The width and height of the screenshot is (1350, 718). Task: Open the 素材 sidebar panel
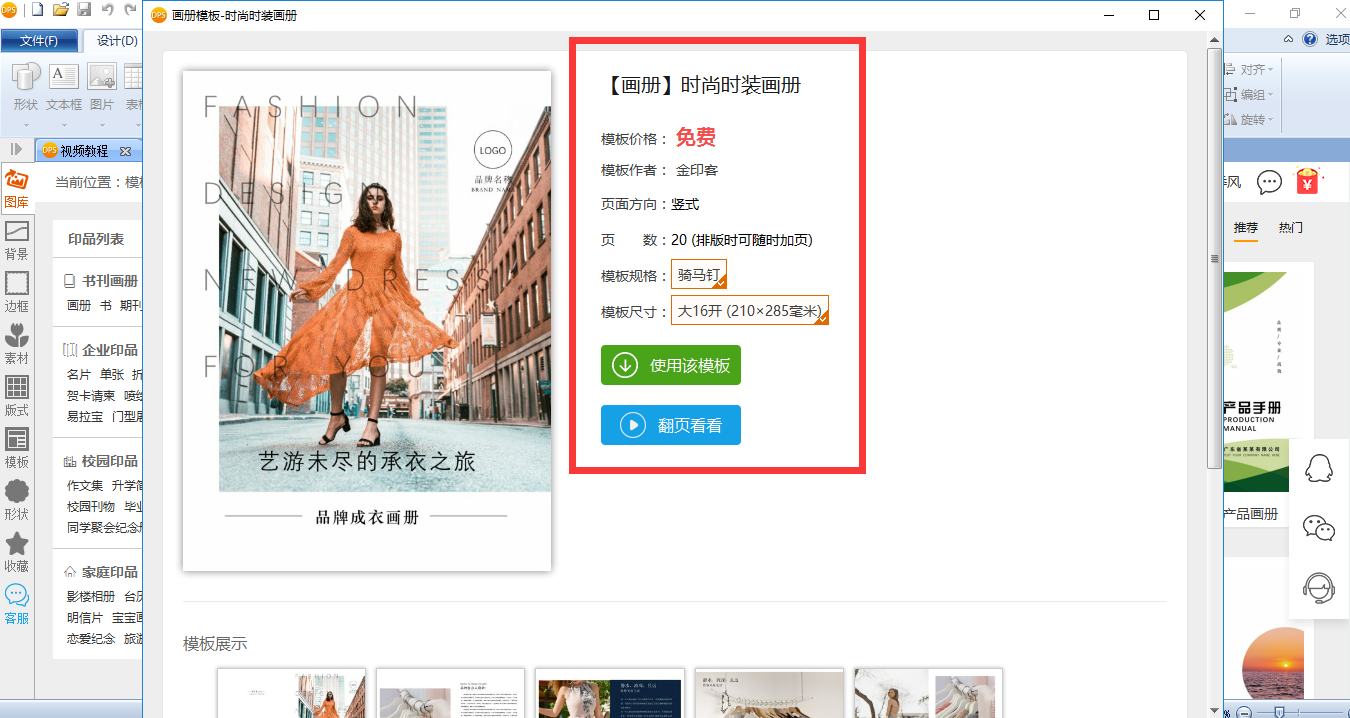[x=17, y=345]
